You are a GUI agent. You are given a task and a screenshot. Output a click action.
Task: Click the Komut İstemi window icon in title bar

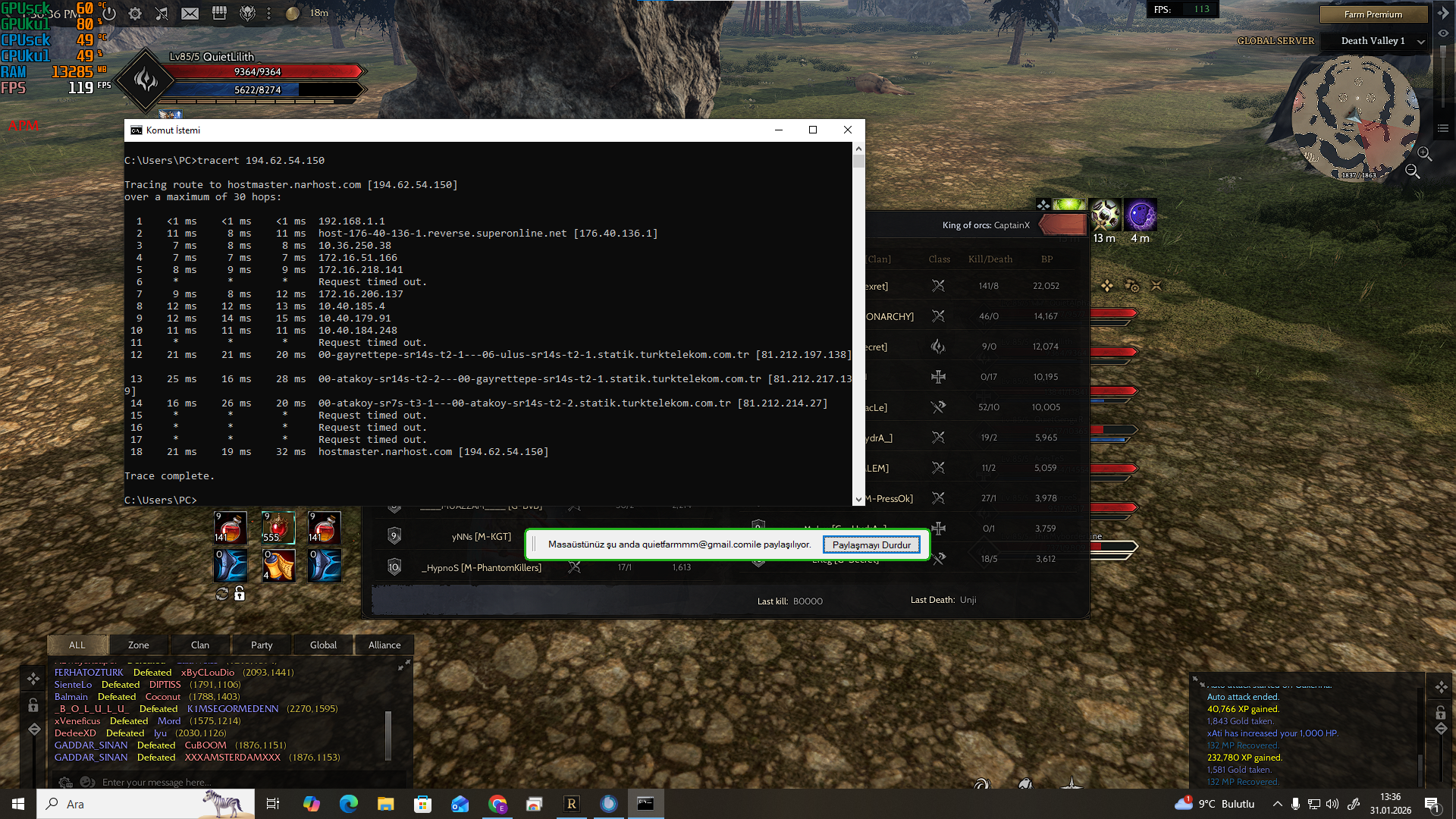[136, 130]
